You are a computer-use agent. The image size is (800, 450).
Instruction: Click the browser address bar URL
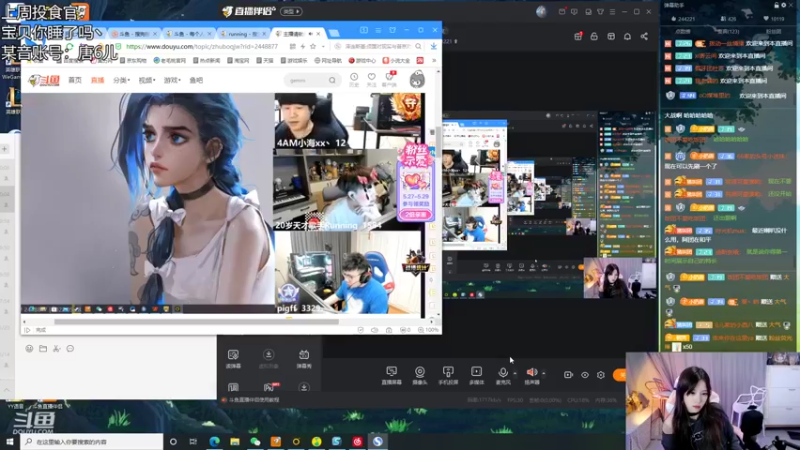tap(202, 46)
